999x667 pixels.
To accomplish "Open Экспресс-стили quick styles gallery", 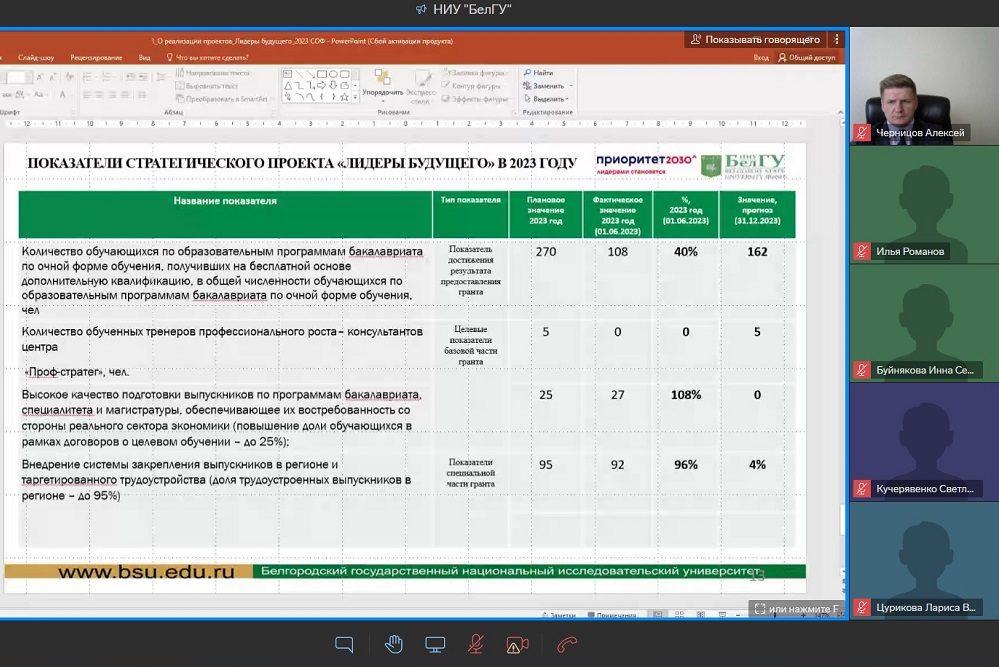I will (x=421, y=87).
